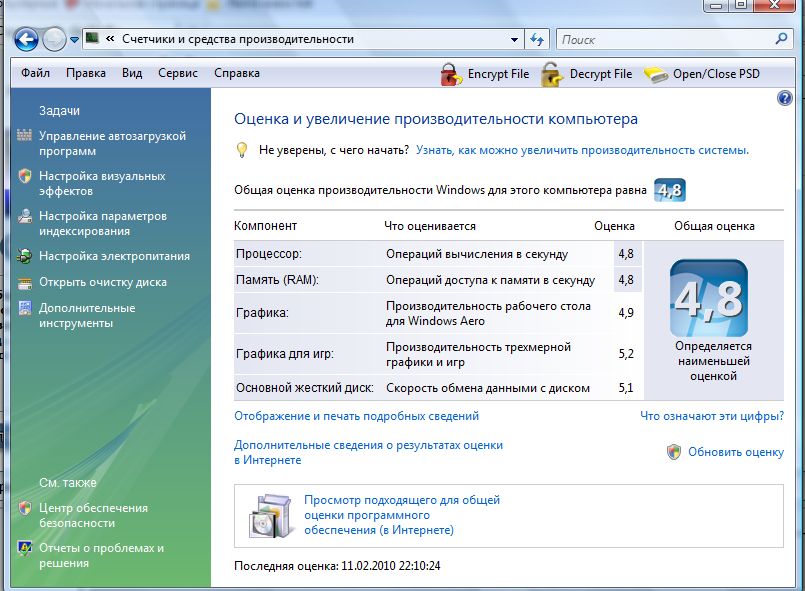Open Просмотр подходящего для общей оценки программного обеспечения
This screenshot has height=591, width=805.
click(x=402, y=515)
